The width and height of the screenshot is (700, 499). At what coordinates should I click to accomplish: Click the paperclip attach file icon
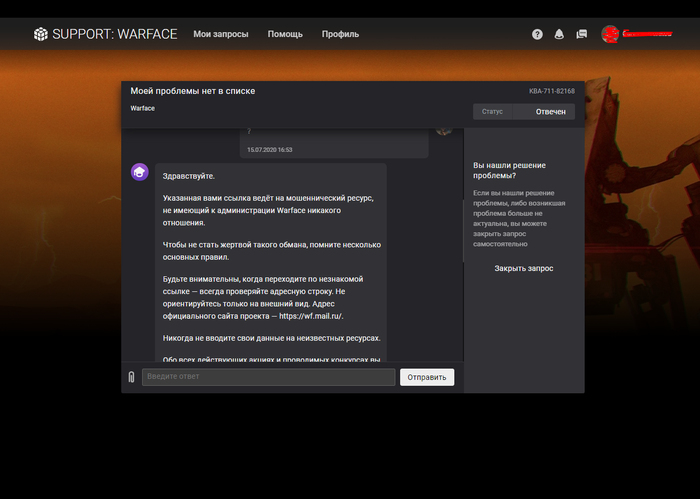[x=131, y=377]
